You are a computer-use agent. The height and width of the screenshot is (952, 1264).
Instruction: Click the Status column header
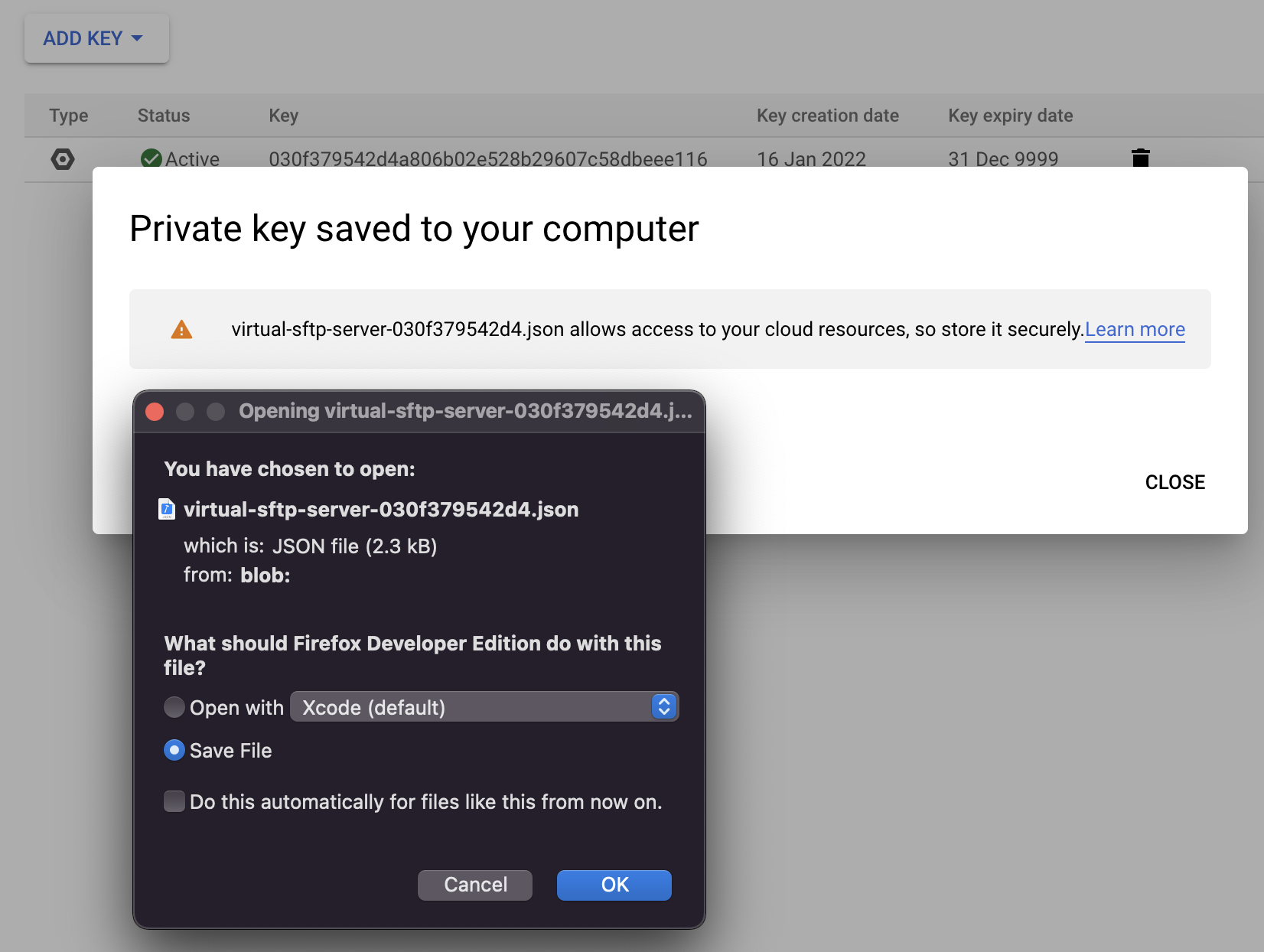pos(164,116)
